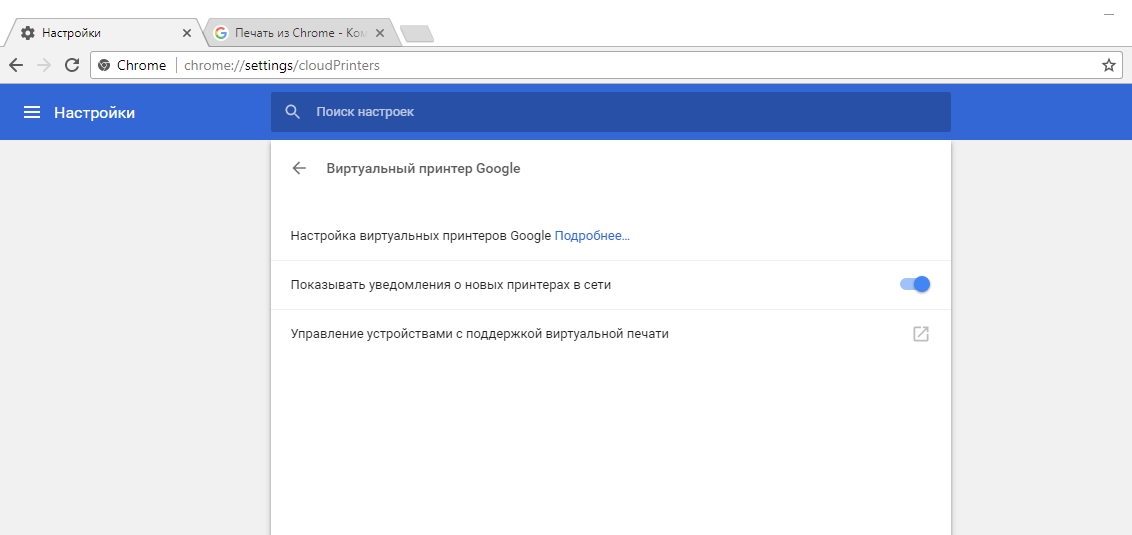Bookmark this page with star icon
The image size is (1132, 535).
(x=1108, y=65)
